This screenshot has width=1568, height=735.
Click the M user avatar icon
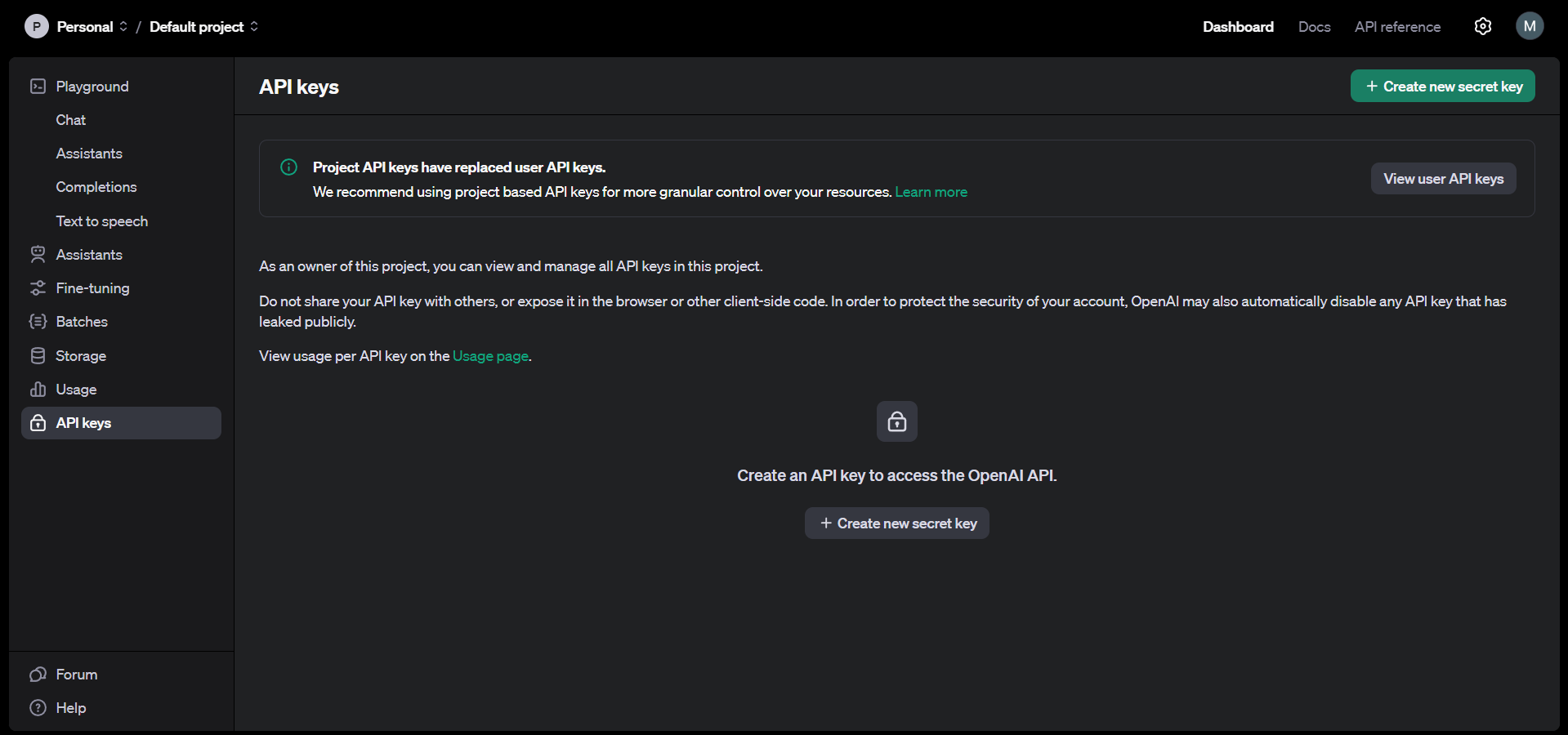click(x=1530, y=26)
